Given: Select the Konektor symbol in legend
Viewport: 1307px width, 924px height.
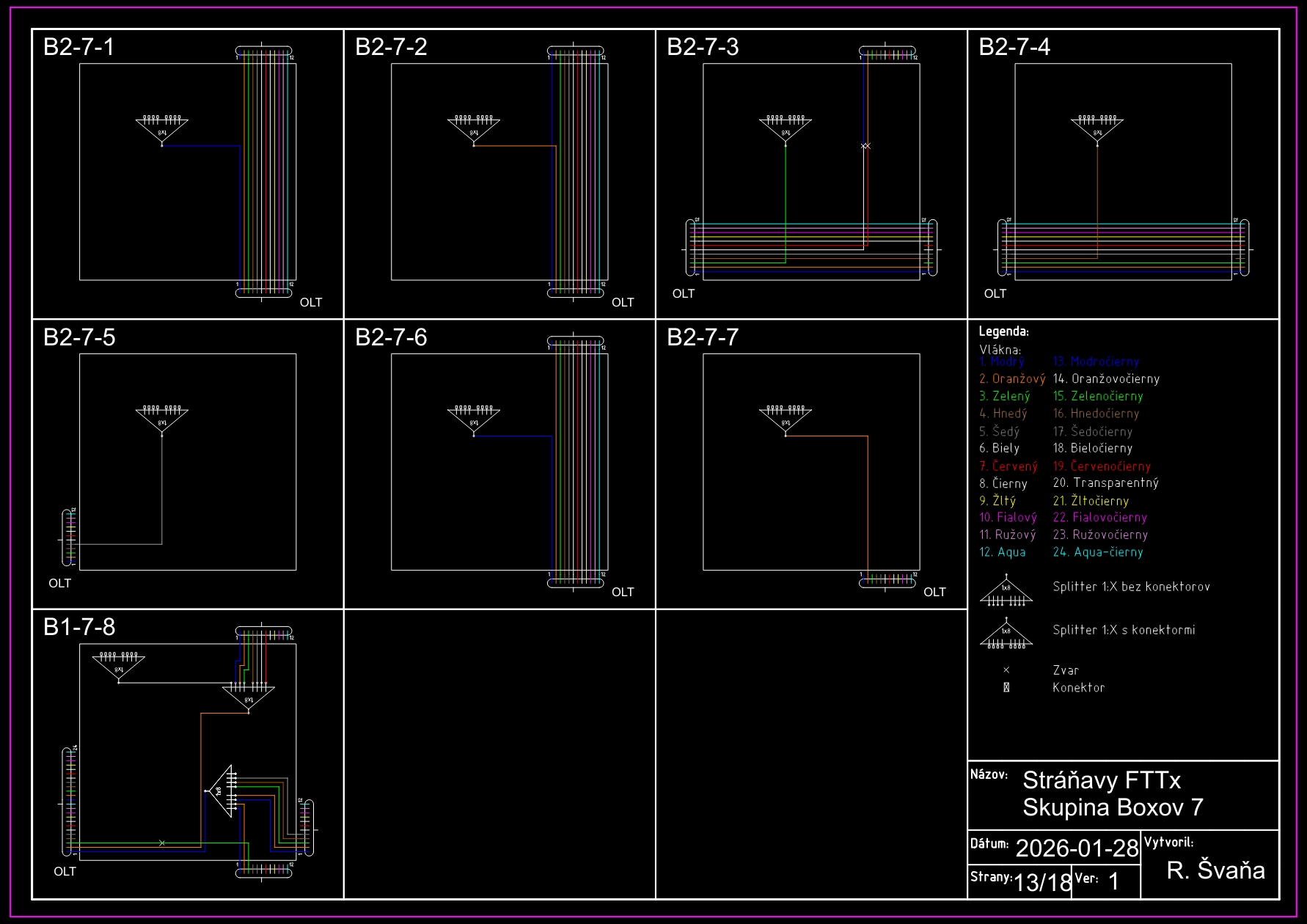Looking at the screenshot, I should (1006, 688).
